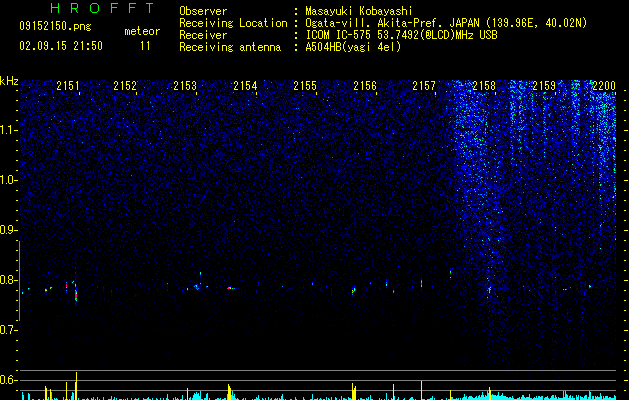This screenshot has height=400, width=629.
Task: Click time marker 2153
Action: pos(185,86)
